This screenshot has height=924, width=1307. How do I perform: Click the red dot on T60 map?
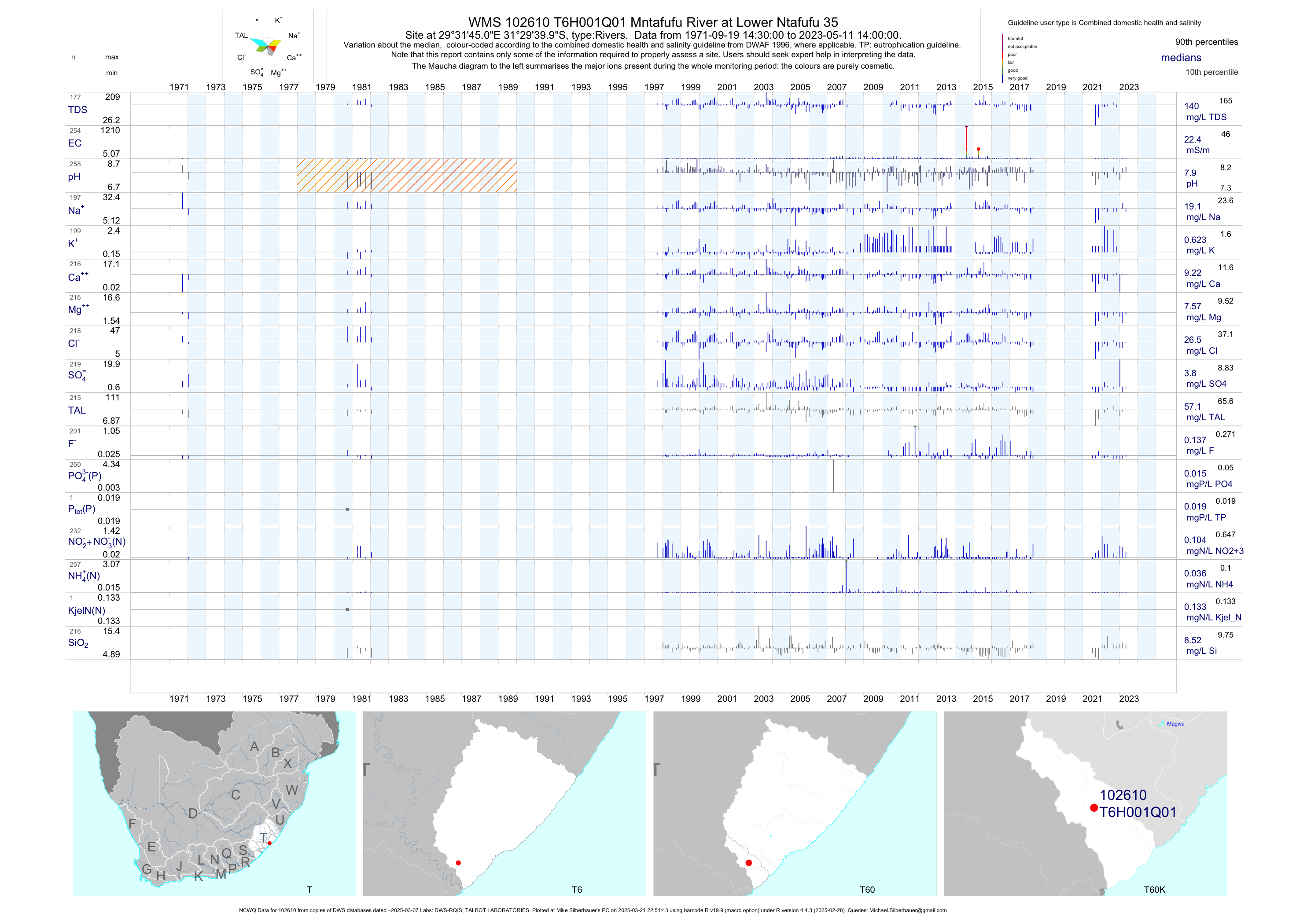point(748,862)
